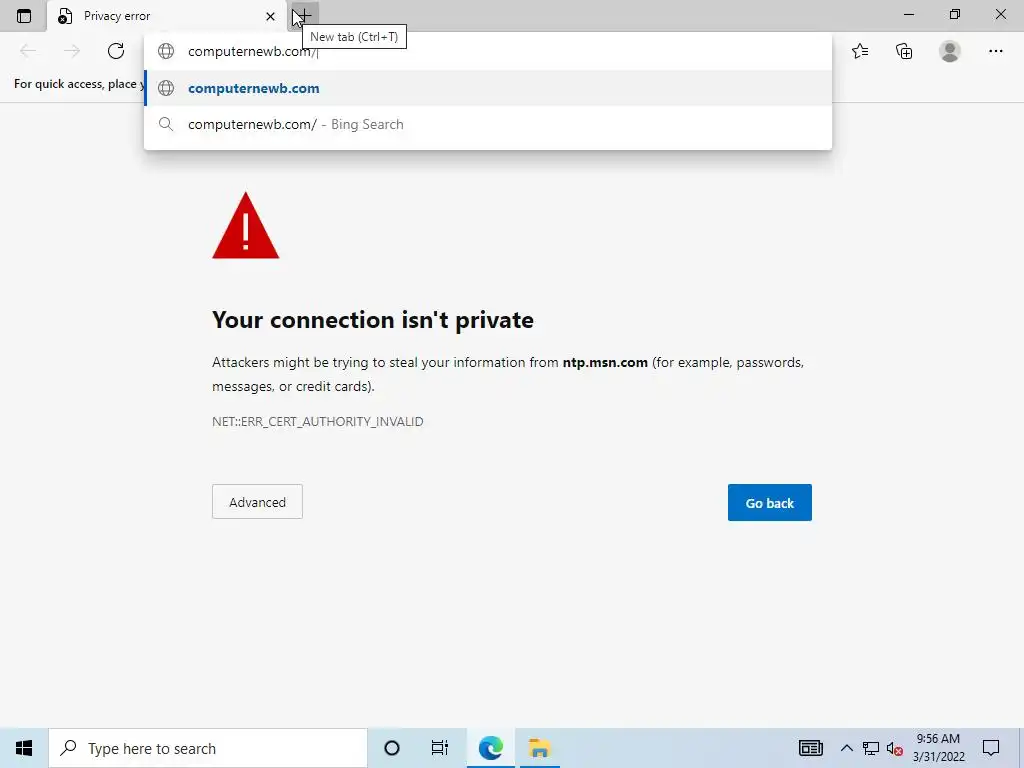Image resolution: width=1024 pixels, height=768 pixels.
Task: Refresh the page with the reload icon
Action: [116, 51]
